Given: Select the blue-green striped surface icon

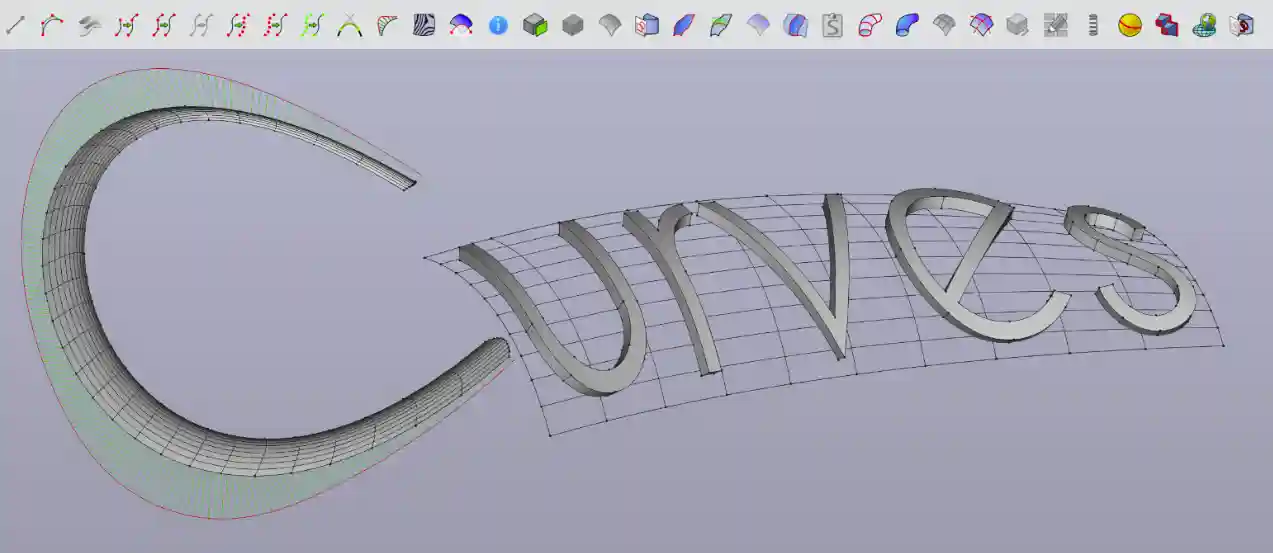Looking at the screenshot, I should (721, 25).
